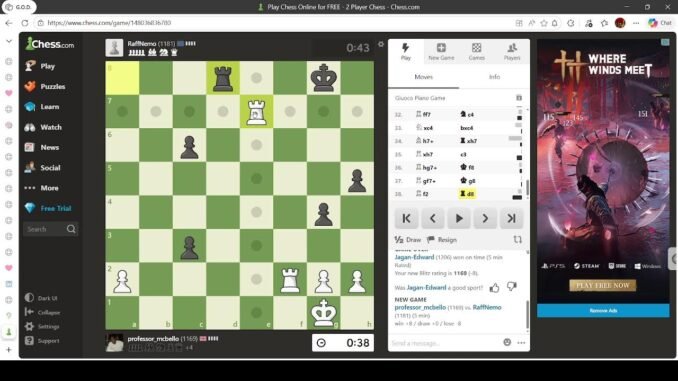Toggle the Dark UI mode
The width and height of the screenshot is (678, 381).
tap(41, 298)
